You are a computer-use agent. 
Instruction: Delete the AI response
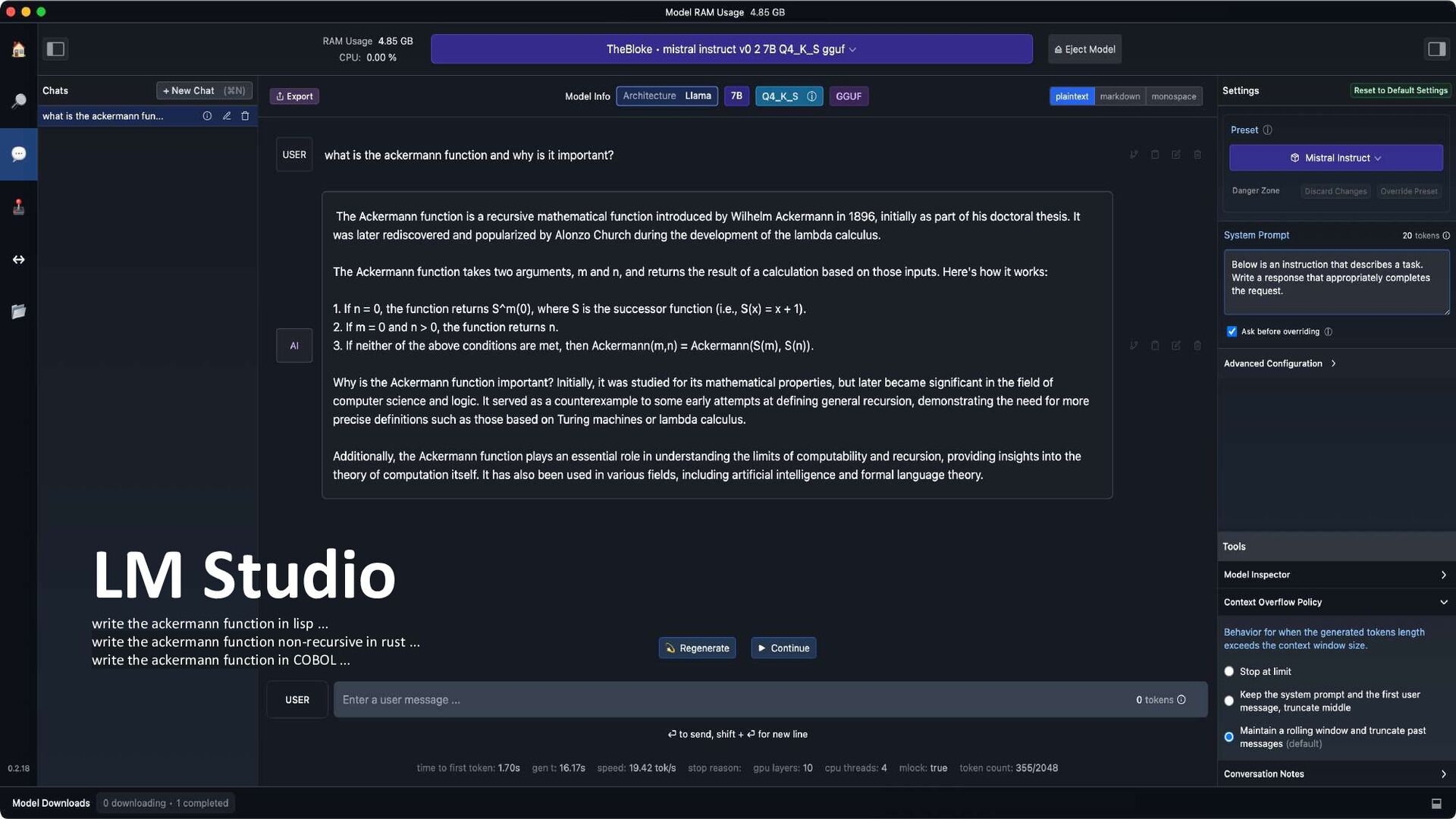pyautogui.click(x=1197, y=346)
